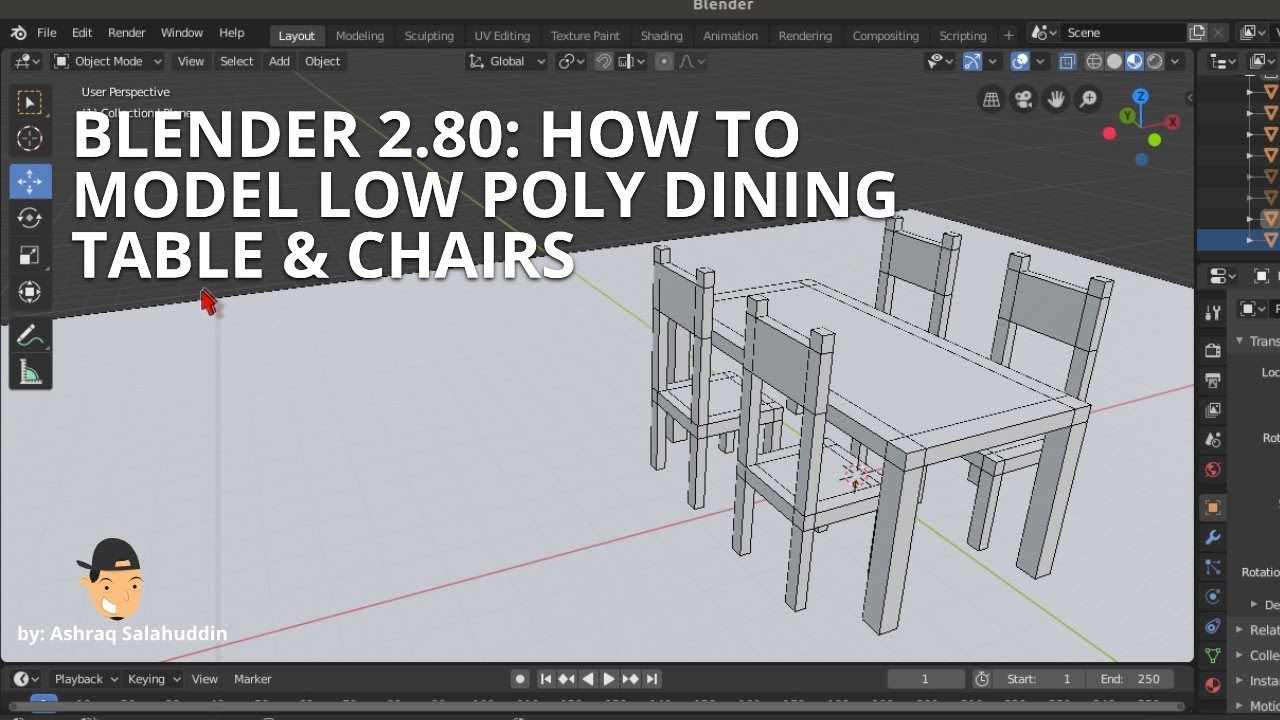Toggle proportional editing
This screenshot has height=720, width=1280.
[664, 61]
